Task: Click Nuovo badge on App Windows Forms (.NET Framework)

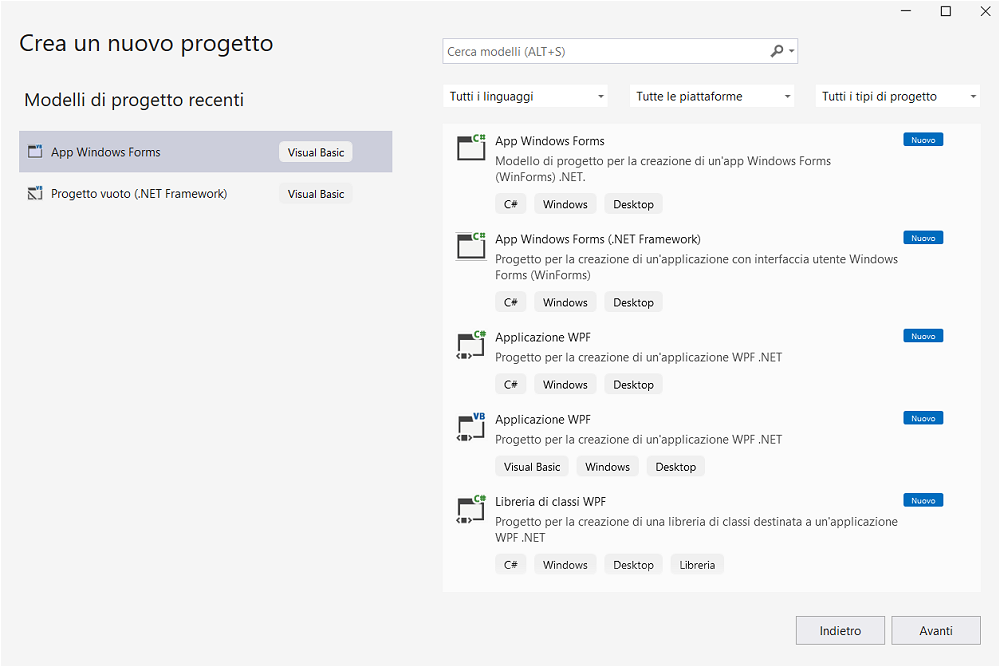Action: [x=923, y=238]
